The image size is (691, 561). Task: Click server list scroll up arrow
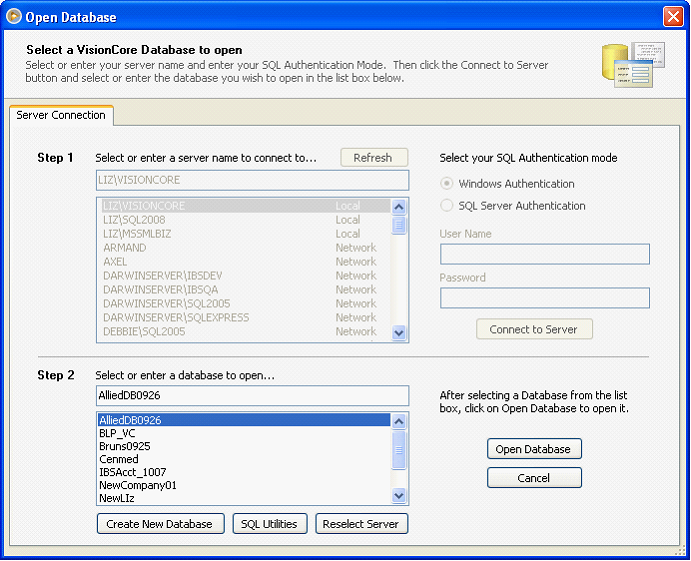[399, 207]
